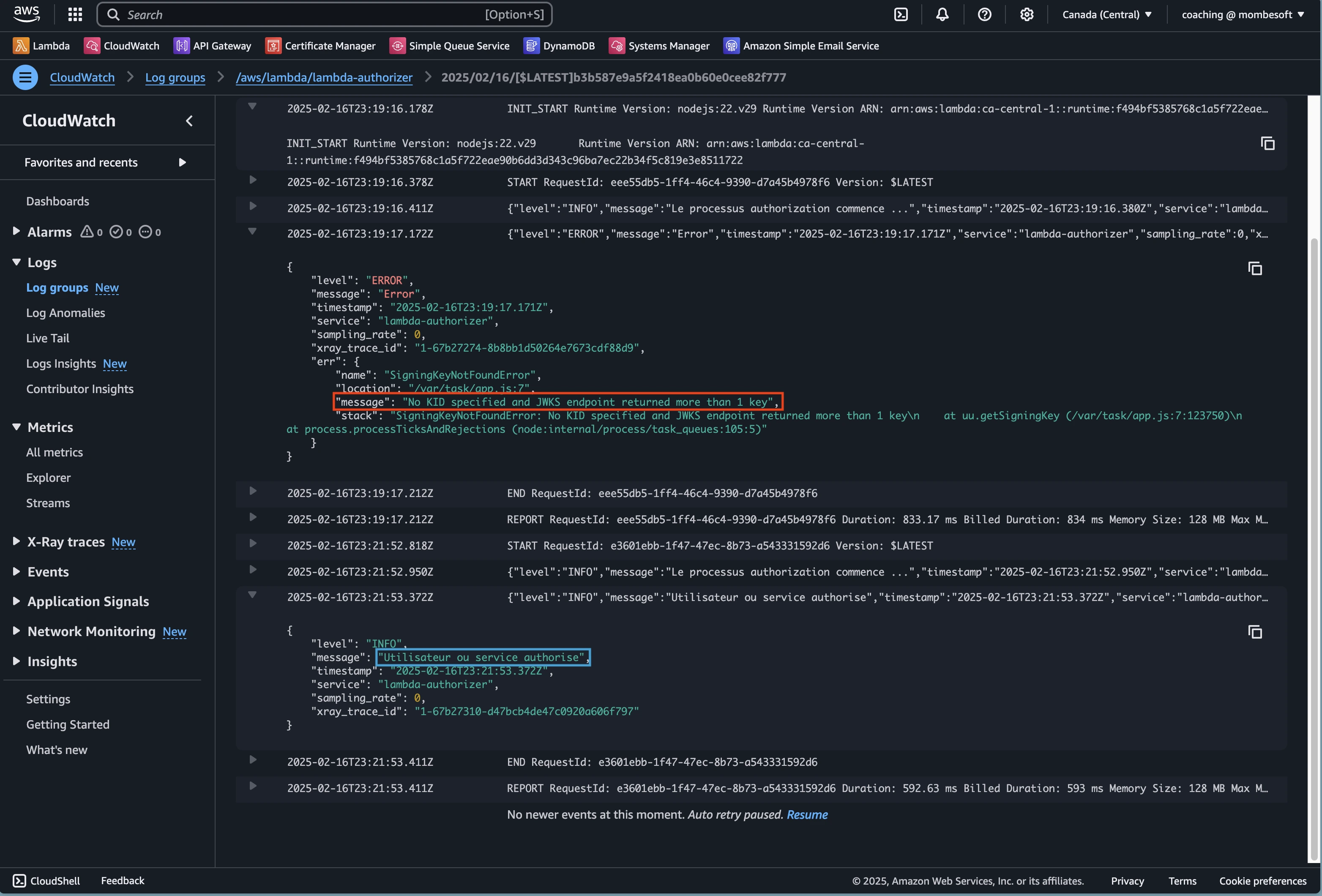
Task: Open Simple Queue Service shortcut
Action: click(x=449, y=46)
